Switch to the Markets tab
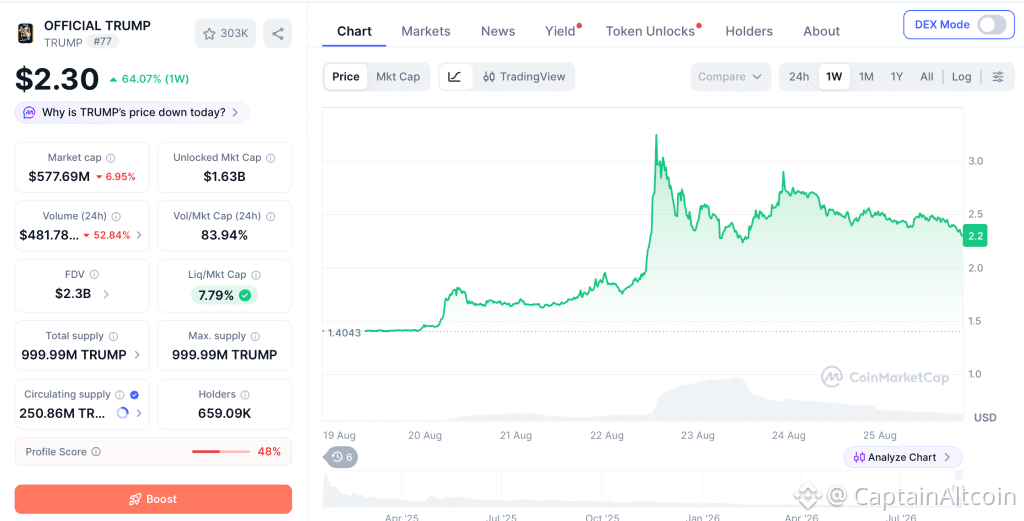Image resolution: width=1024 pixels, height=521 pixels. (x=426, y=31)
